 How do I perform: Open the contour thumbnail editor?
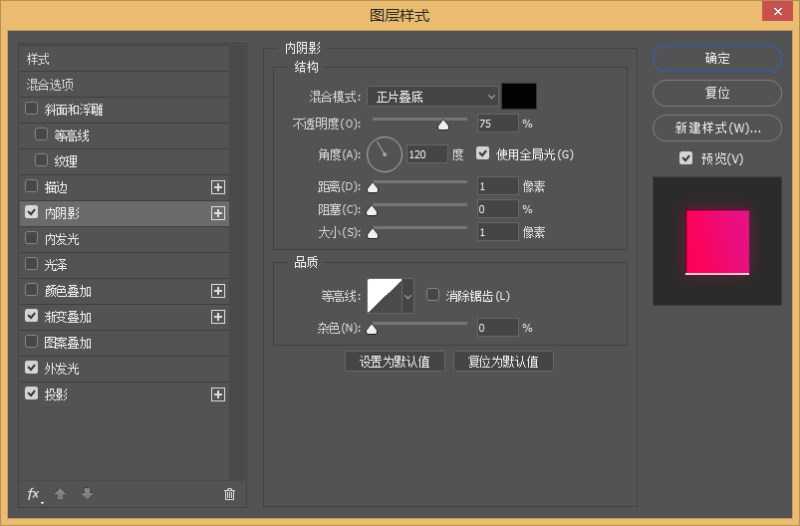[x=384, y=296]
